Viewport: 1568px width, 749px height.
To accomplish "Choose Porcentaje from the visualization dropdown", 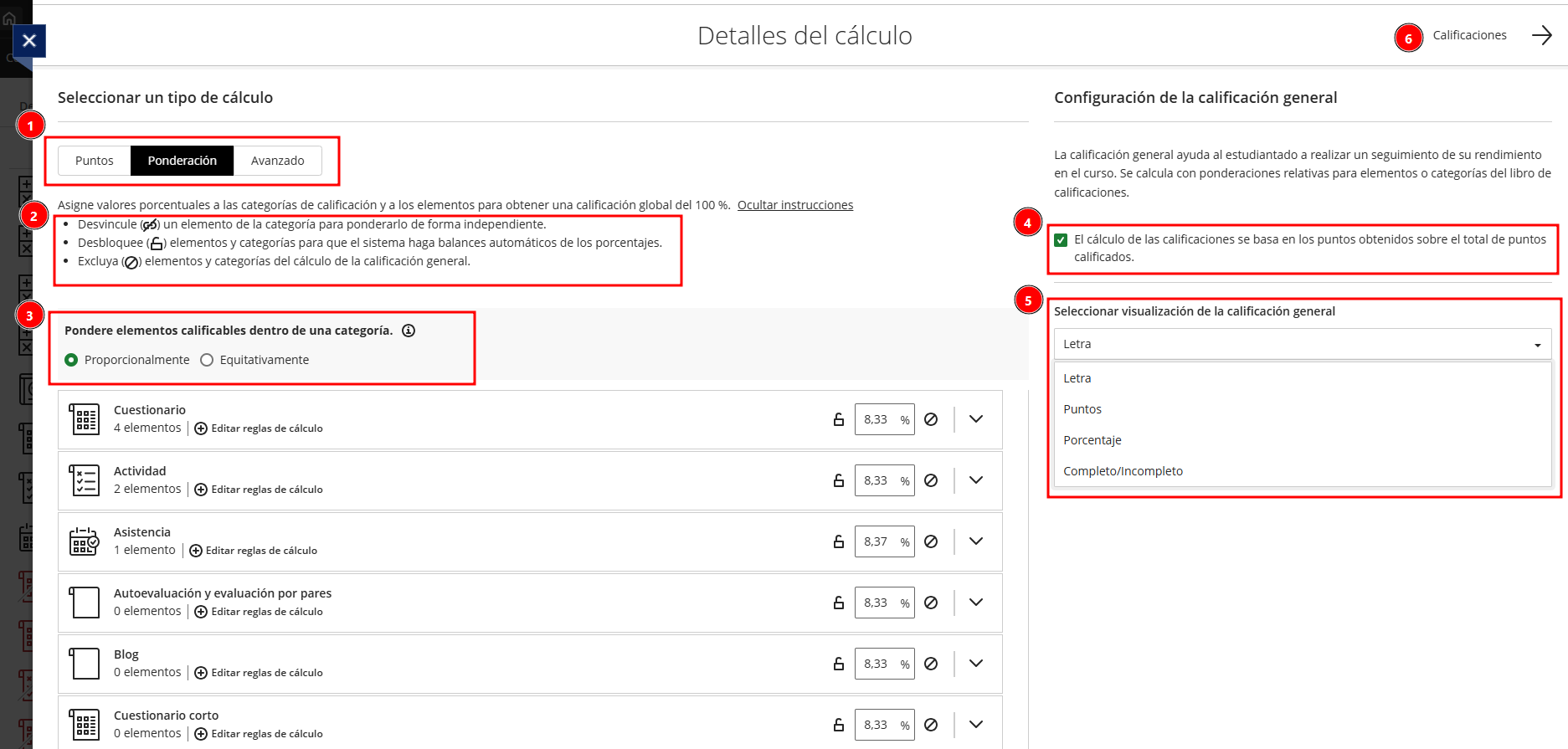I will point(1092,440).
